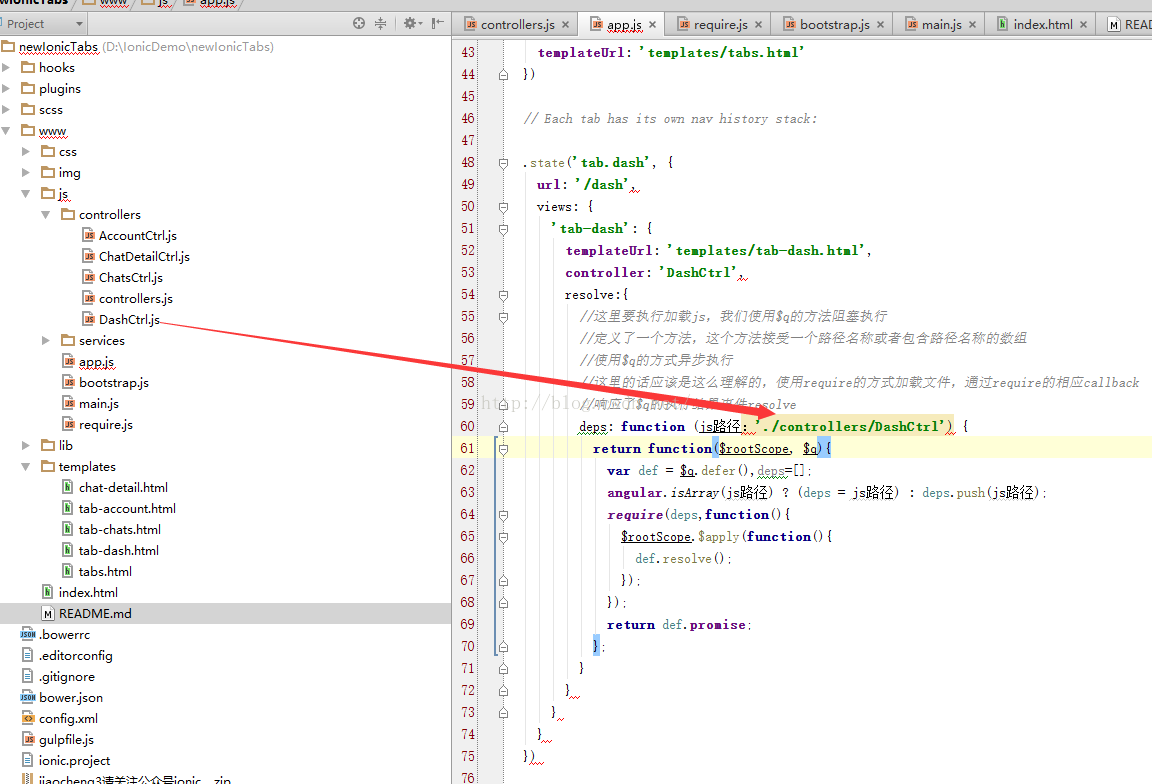Close the require.js tab

pos(758,24)
